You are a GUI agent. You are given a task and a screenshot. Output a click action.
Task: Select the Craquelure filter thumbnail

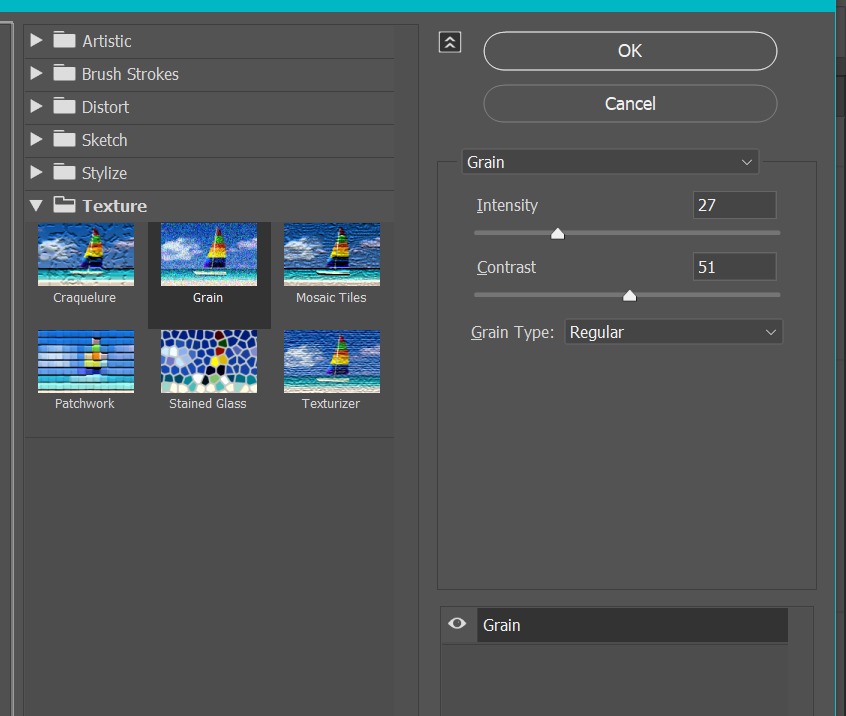pyautogui.click(x=85, y=254)
